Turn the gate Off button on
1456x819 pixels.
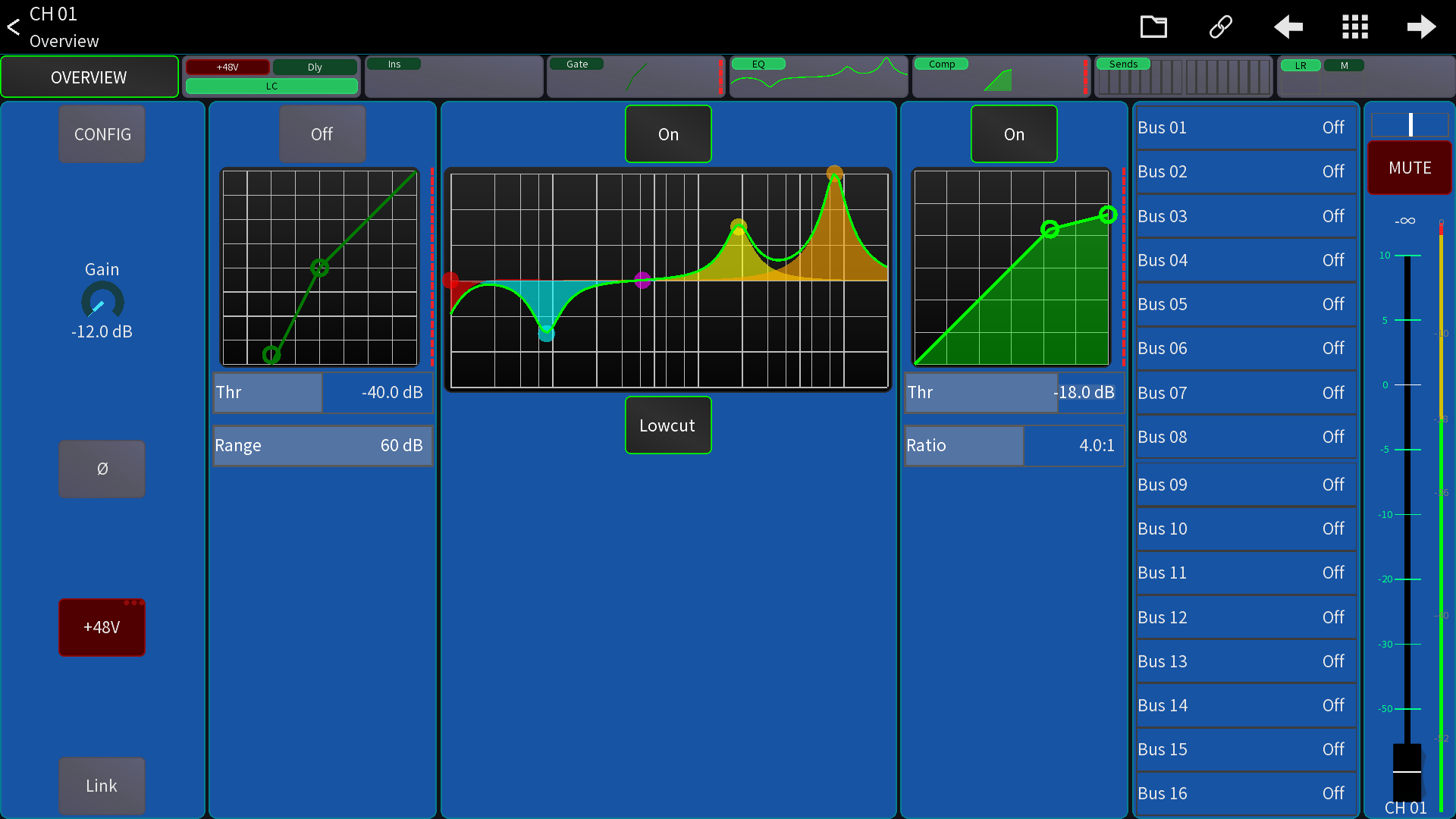[x=322, y=134]
